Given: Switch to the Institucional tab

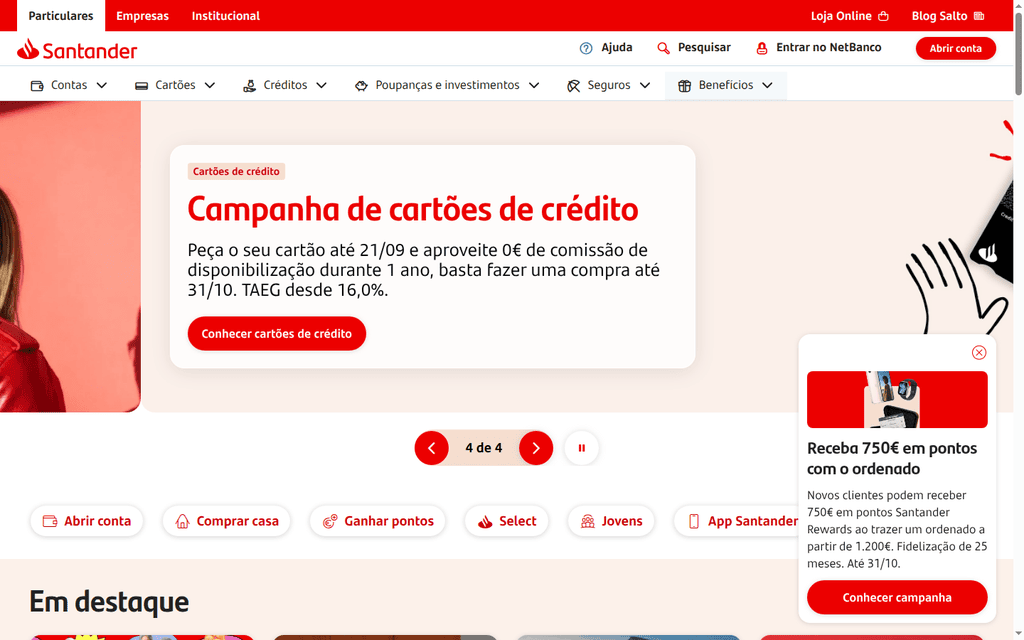Looking at the screenshot, I should point(225,16).
